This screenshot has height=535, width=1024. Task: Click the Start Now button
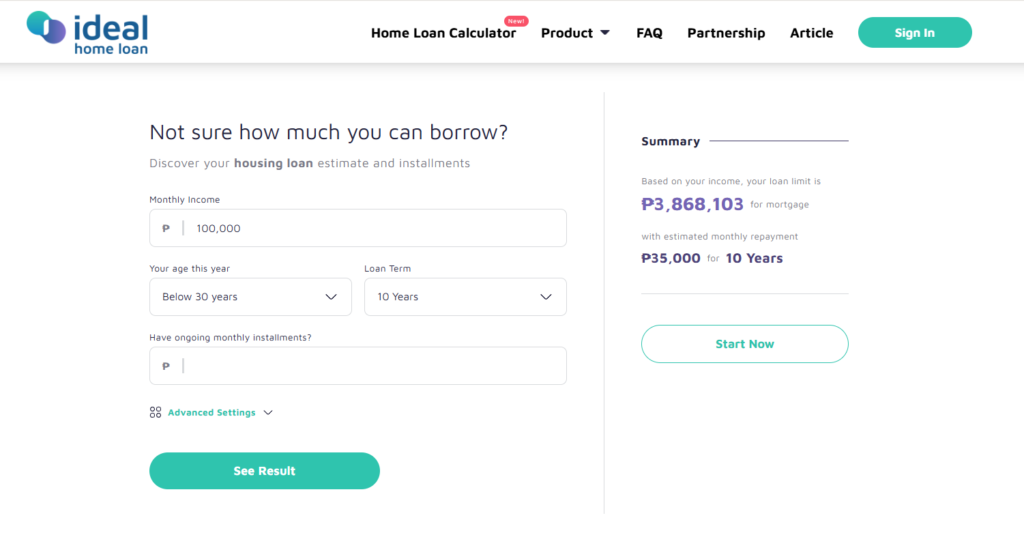point(744,344)
